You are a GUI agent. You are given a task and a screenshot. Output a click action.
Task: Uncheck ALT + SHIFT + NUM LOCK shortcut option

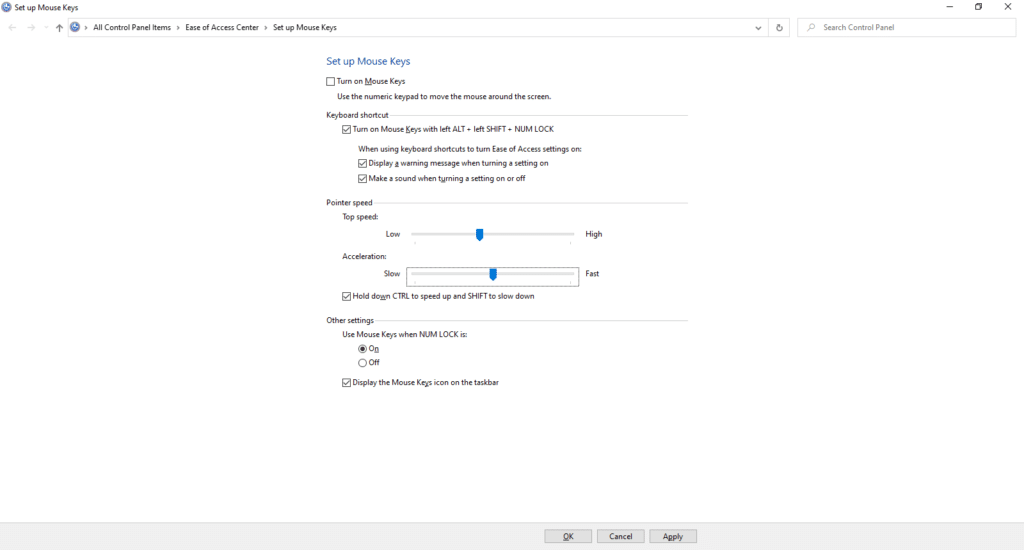coord(346,129)
